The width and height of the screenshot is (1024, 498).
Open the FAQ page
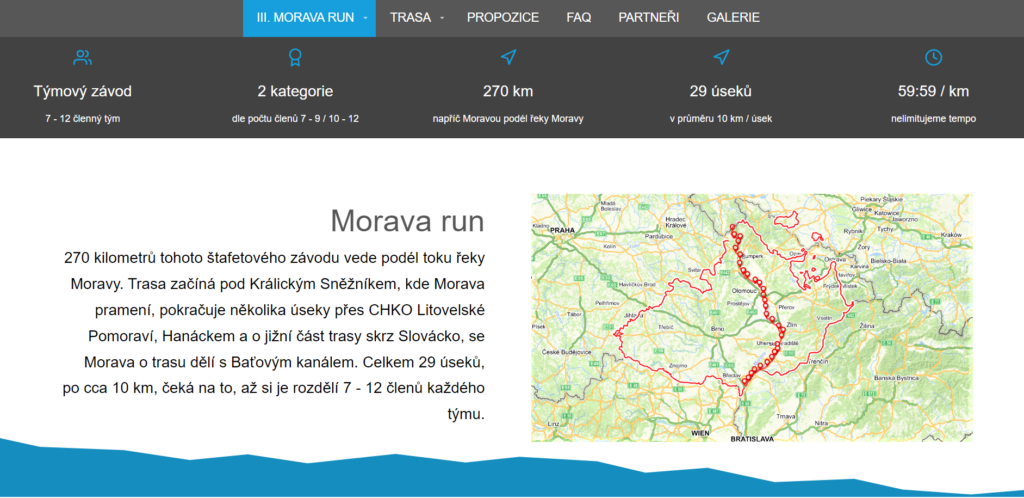(579, 18)
